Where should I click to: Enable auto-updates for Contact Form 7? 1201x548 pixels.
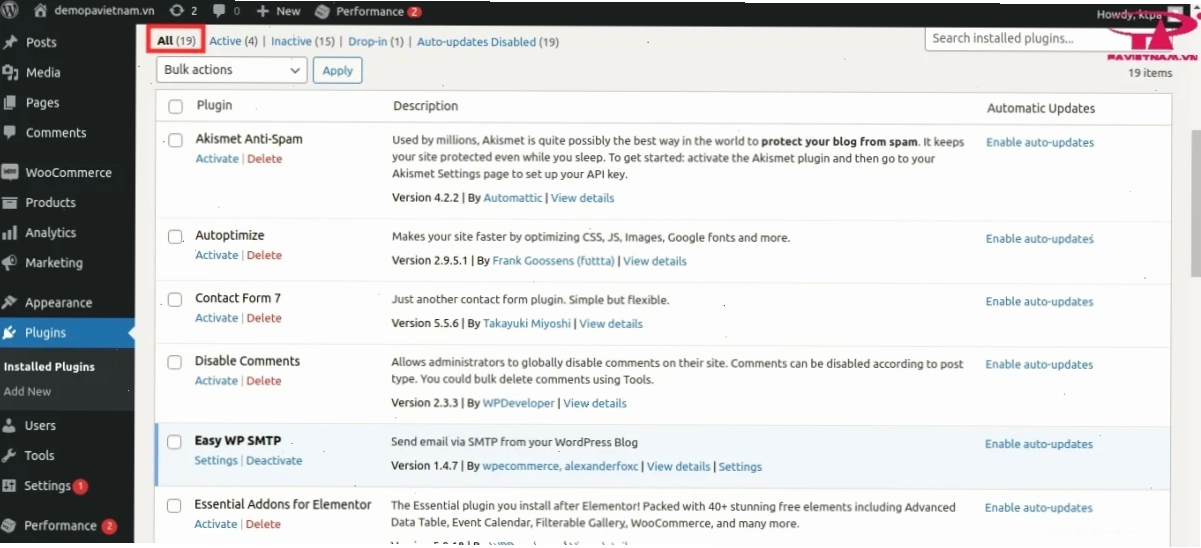pos(1040,302)
